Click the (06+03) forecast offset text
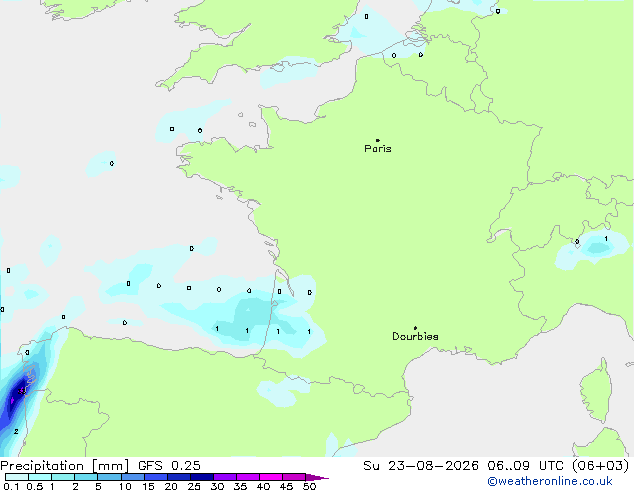The image size is (634, 490). (600, 466)
